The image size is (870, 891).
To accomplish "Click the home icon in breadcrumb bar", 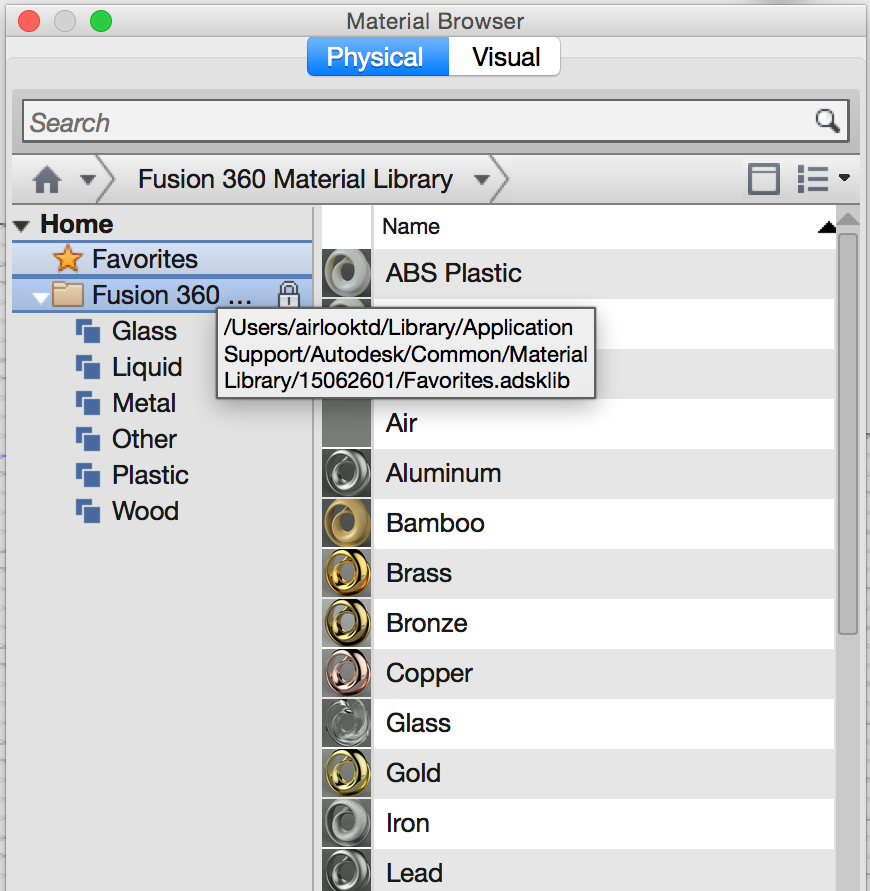I will [x=47, y=180].
